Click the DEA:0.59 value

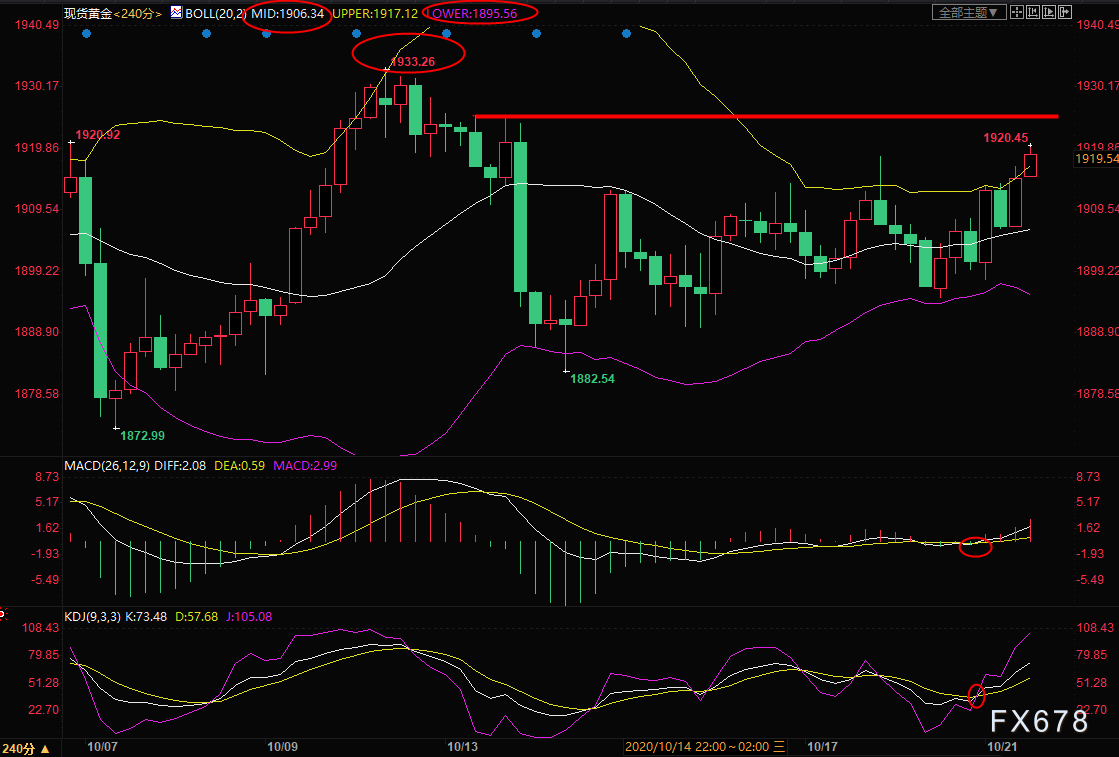[238, 466]
